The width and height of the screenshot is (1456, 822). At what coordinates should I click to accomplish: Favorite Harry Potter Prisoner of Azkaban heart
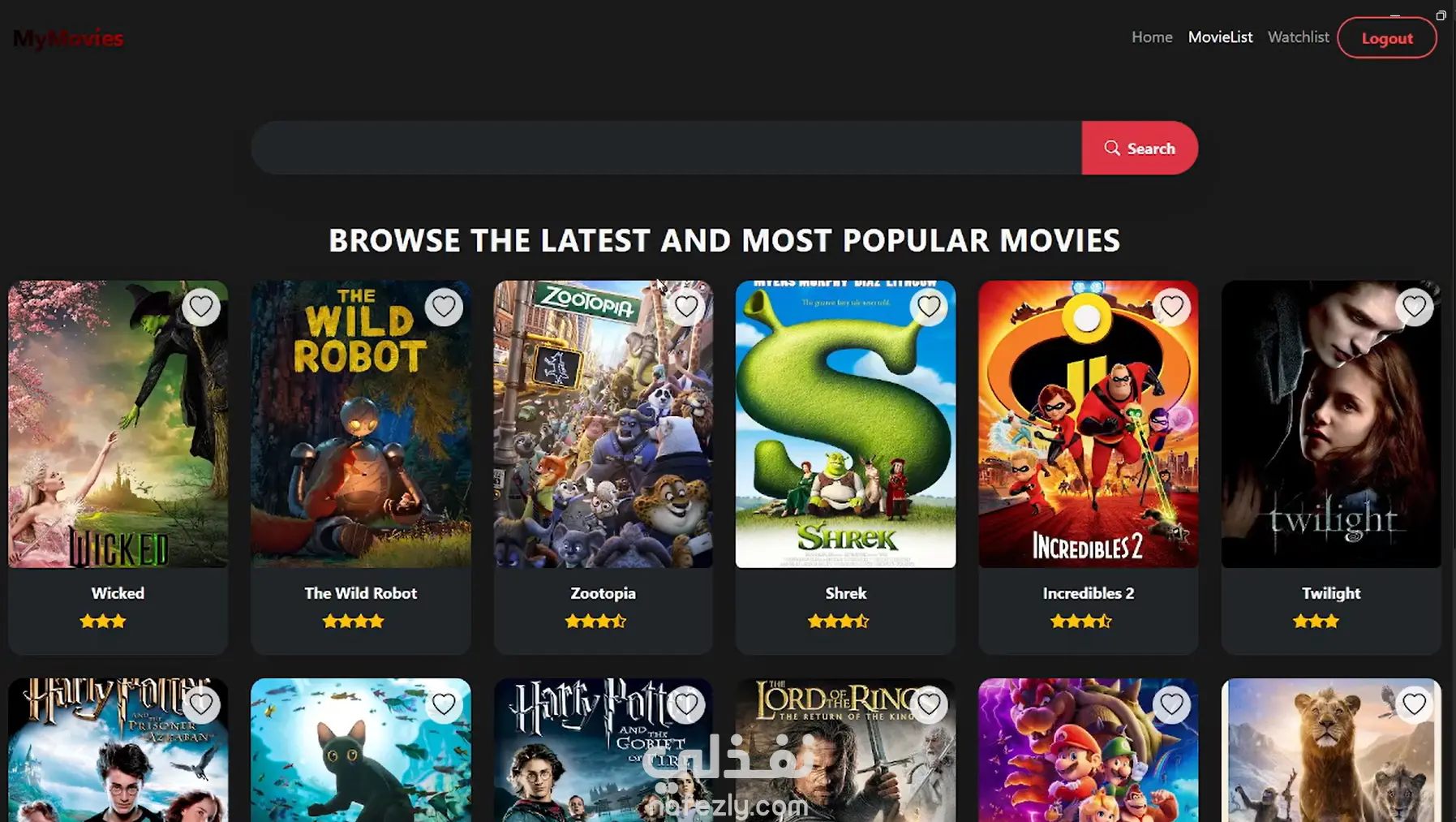click(200, 704)
